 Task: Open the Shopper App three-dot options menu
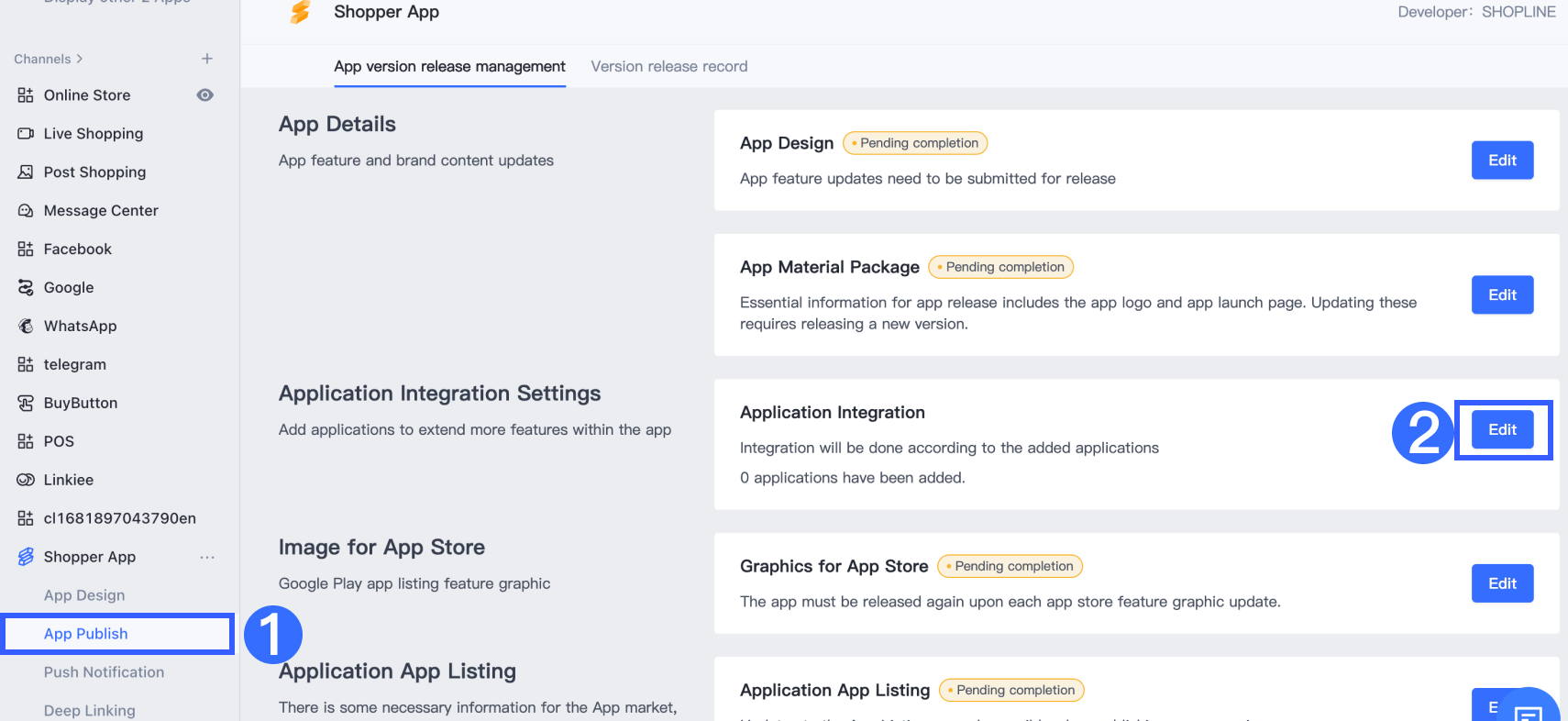click(207, 558)
